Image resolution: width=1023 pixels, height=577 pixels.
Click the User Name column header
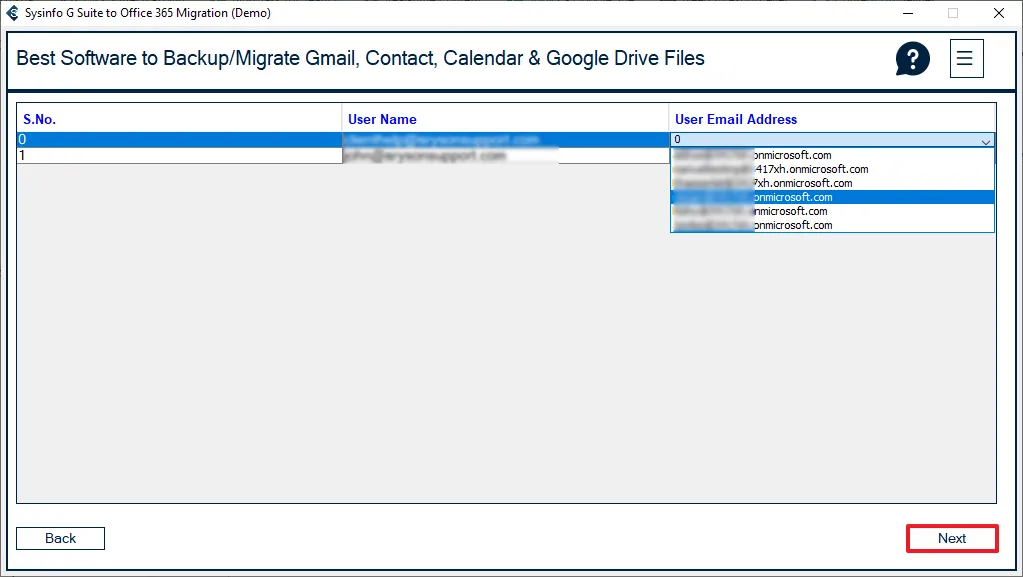click(505, 119)
